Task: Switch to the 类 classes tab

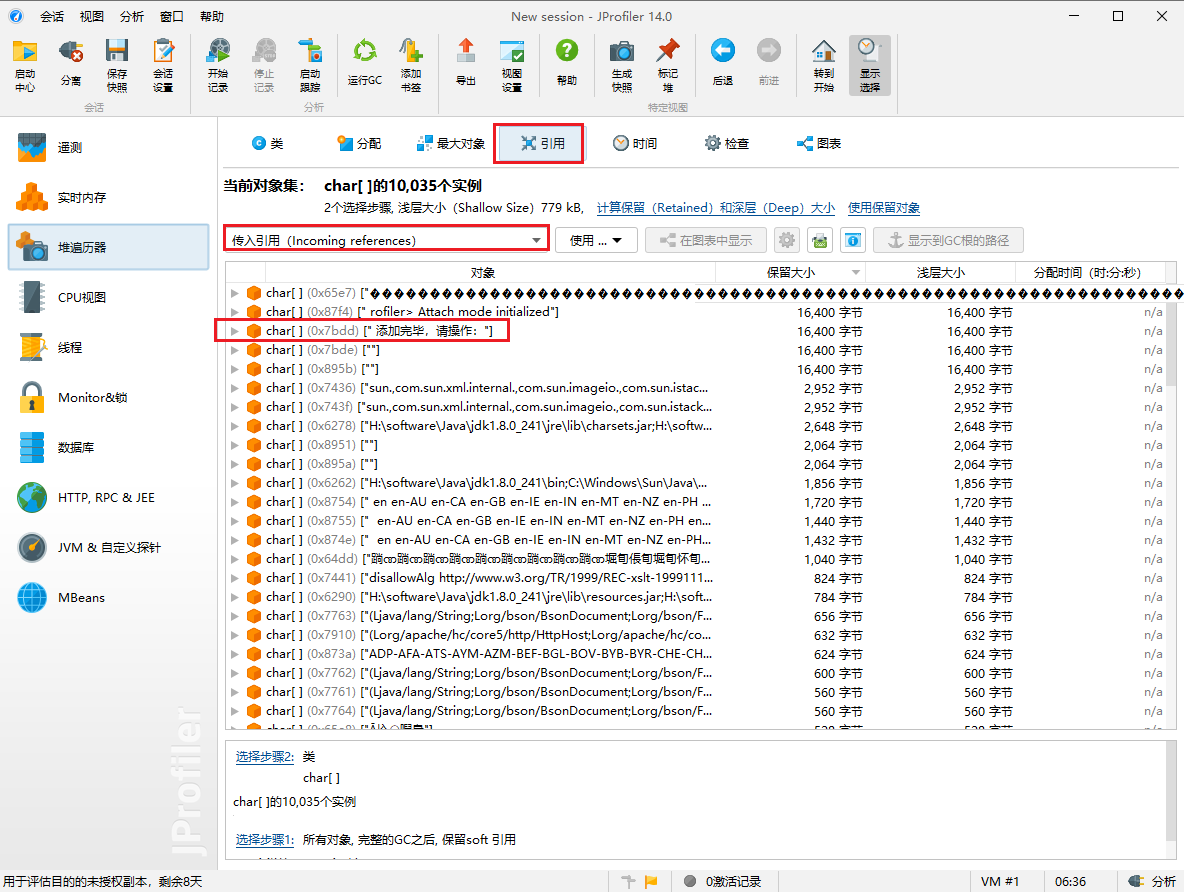Action: [268, 144]
